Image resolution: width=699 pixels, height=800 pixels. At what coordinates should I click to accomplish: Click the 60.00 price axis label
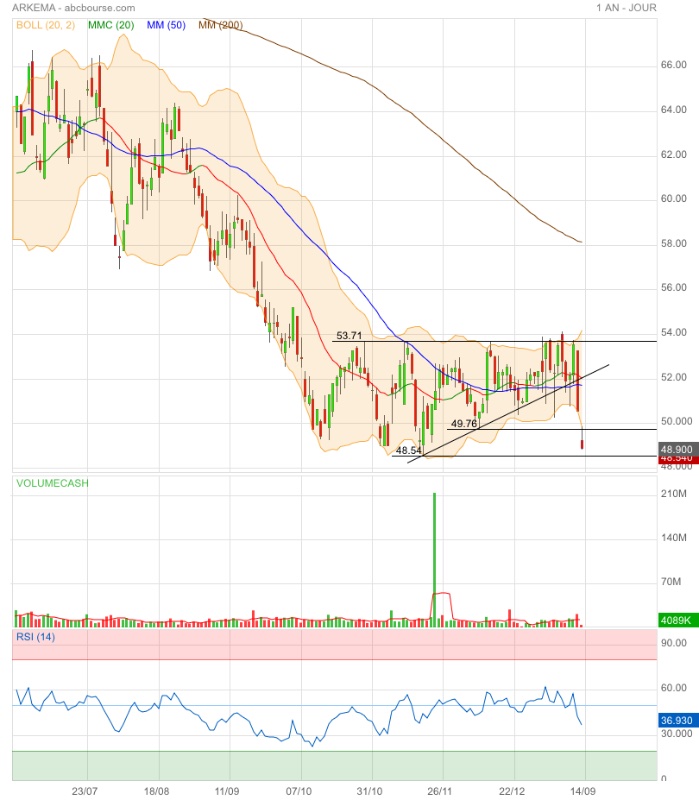[x=673, y=198]
